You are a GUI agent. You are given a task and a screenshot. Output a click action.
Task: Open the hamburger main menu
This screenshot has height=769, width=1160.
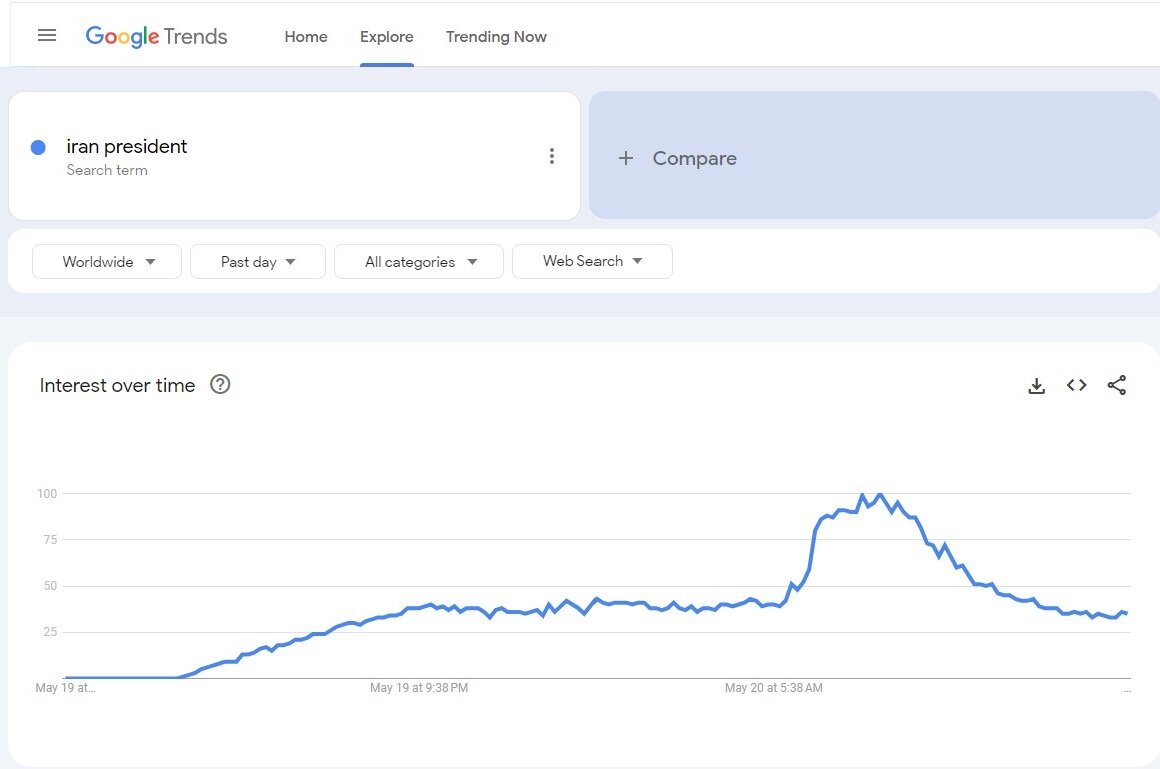[x=47, y=36]
